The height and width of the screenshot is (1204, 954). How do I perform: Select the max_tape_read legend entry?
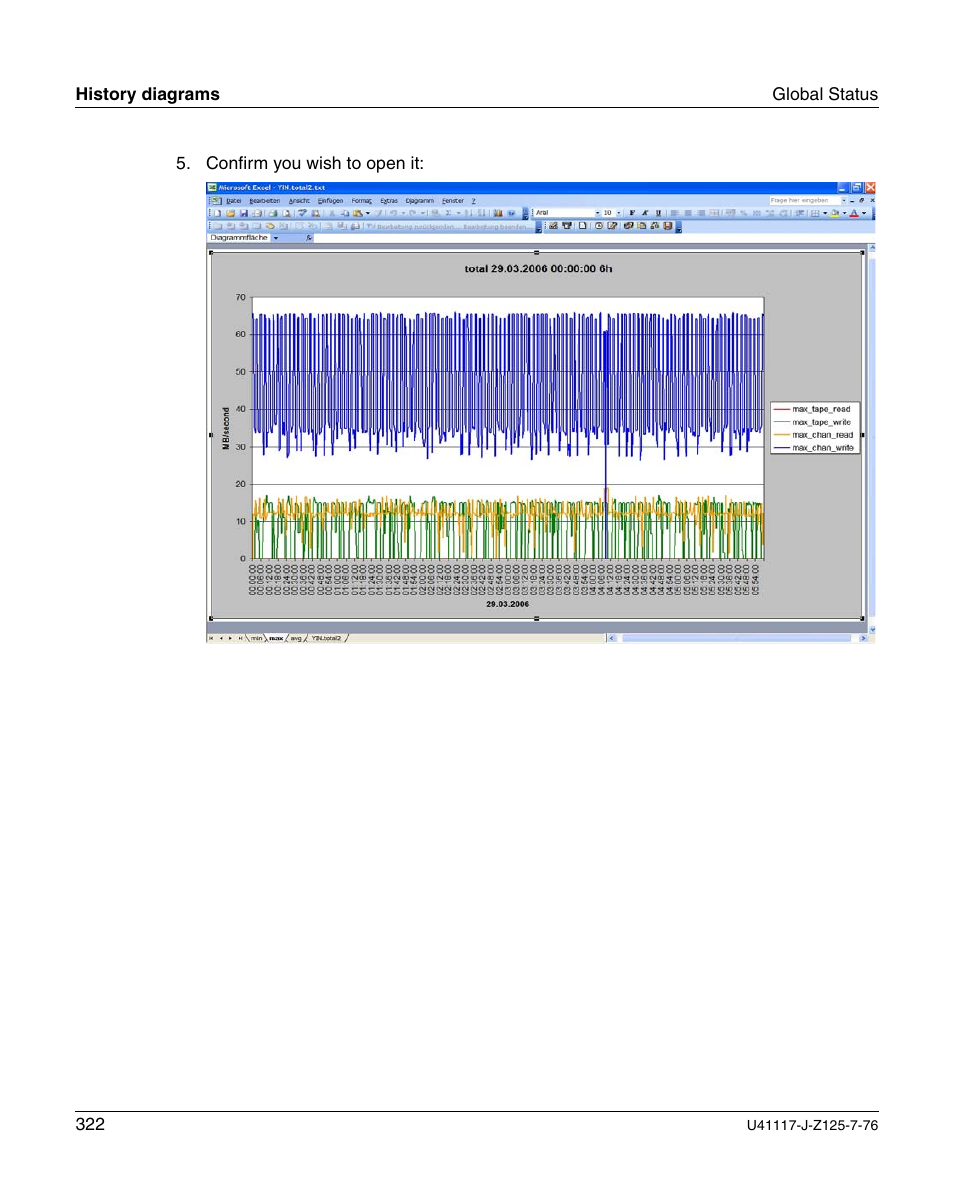(811, 409)
